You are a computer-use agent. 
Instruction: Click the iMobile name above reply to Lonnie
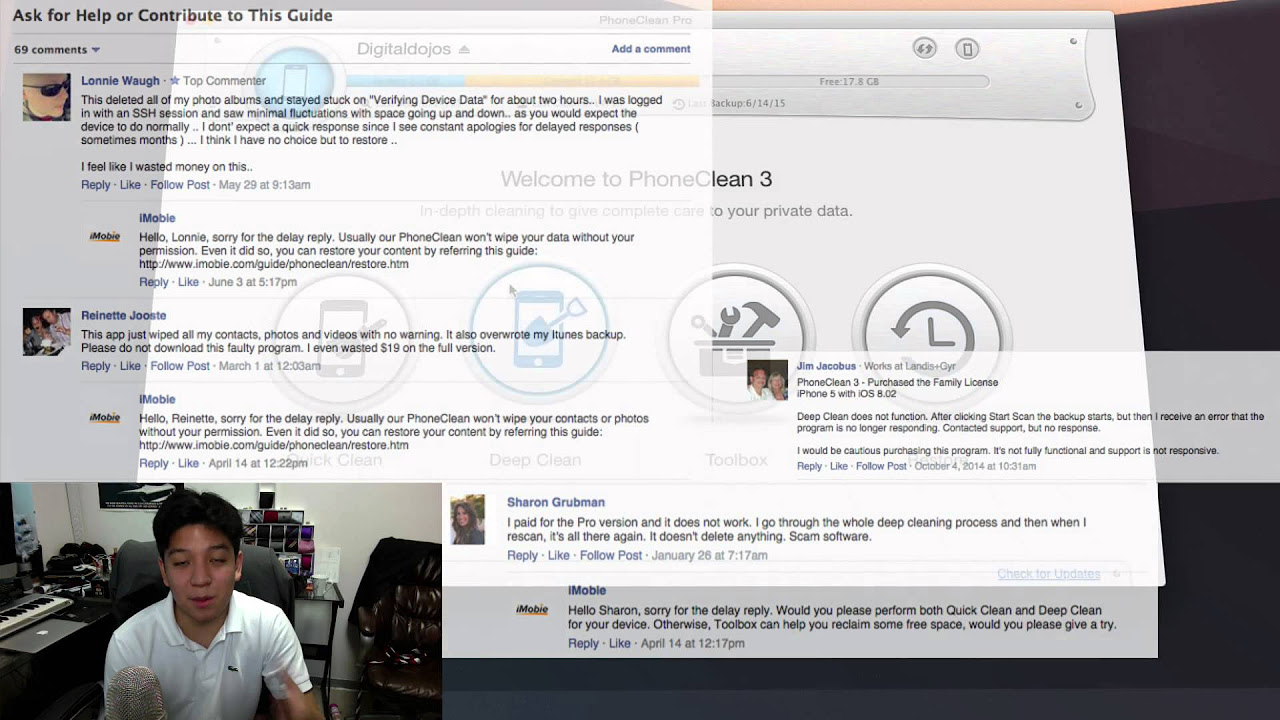157,218
